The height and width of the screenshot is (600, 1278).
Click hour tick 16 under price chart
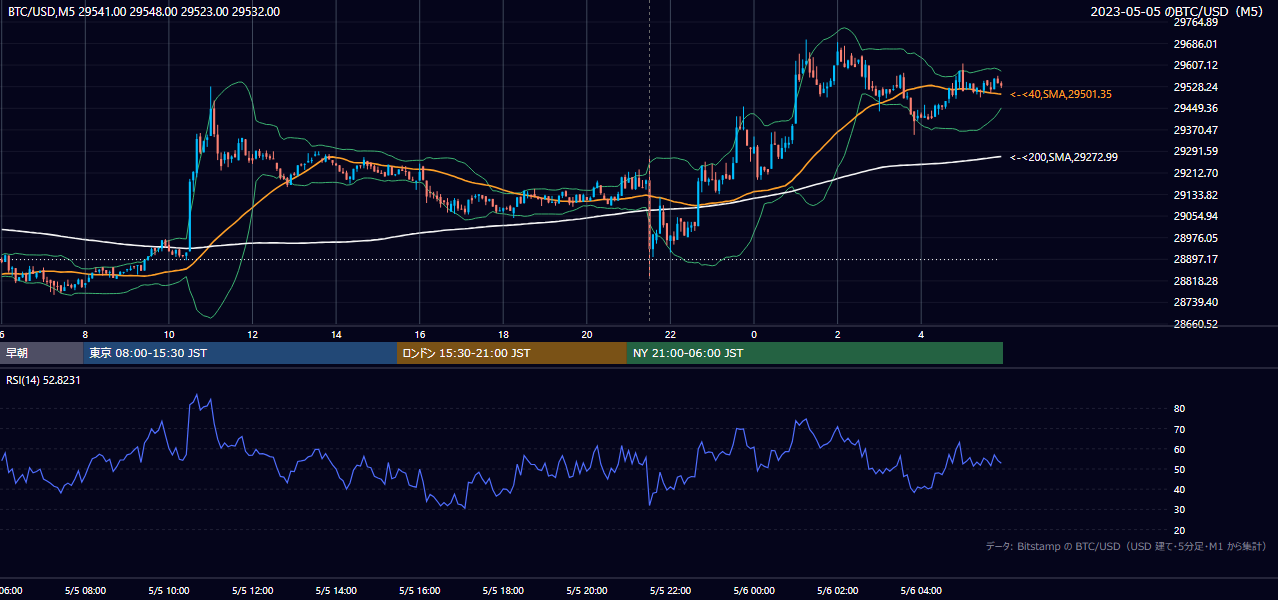[x=420, y=335]
